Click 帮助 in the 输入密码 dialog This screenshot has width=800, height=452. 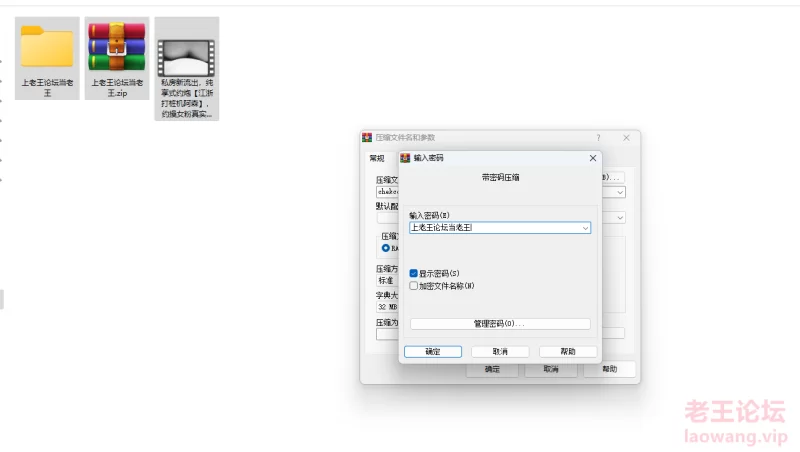click(568, 351)
